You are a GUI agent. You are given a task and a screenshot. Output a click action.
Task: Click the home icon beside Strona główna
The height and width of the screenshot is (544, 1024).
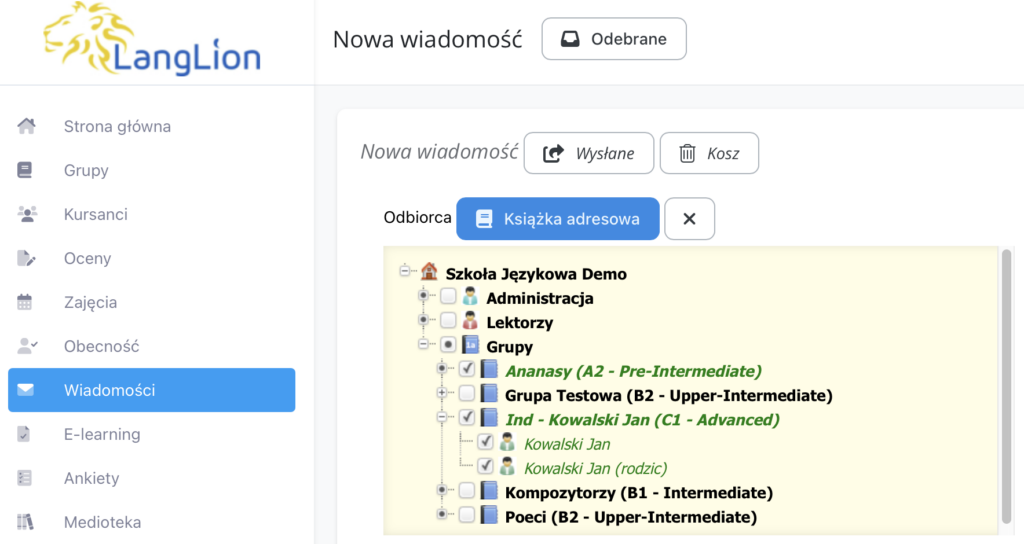(26, 126)
